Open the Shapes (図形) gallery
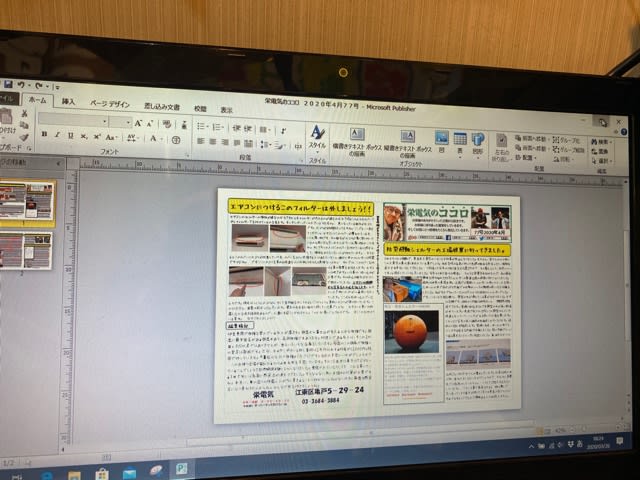 478,144
